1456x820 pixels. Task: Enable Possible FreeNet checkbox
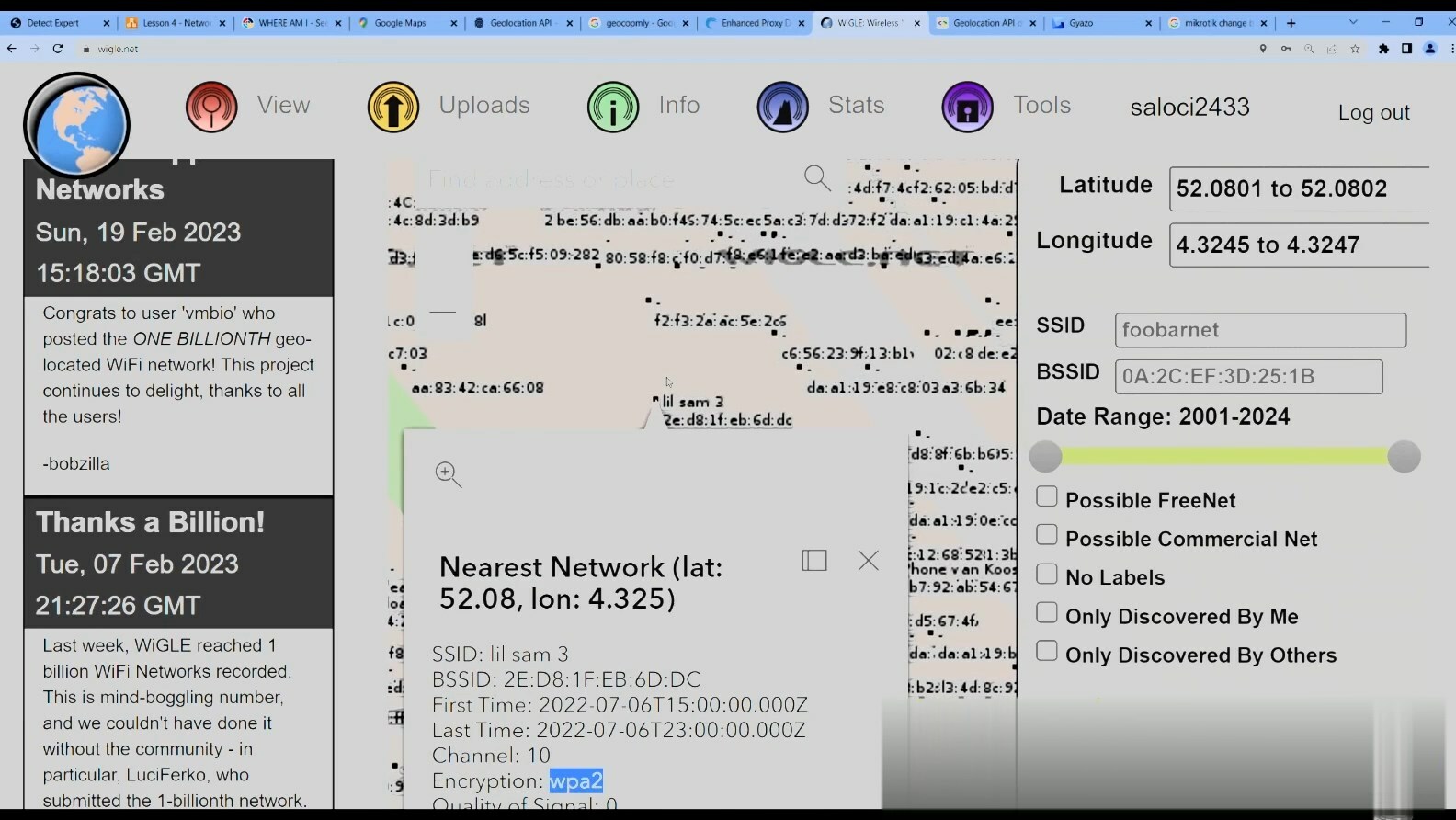(1046, 497)
